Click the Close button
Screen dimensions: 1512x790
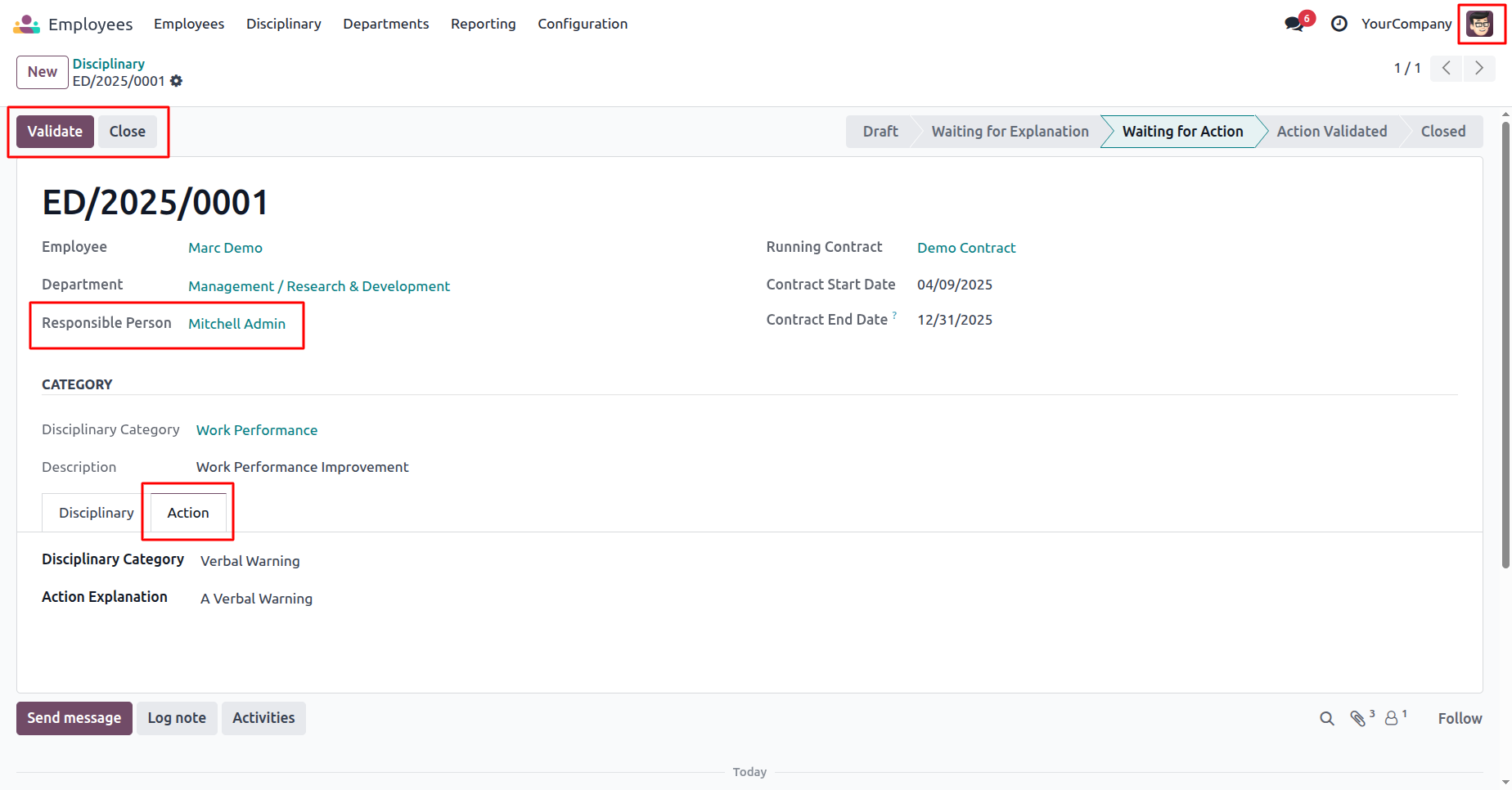tap(128, 132)
